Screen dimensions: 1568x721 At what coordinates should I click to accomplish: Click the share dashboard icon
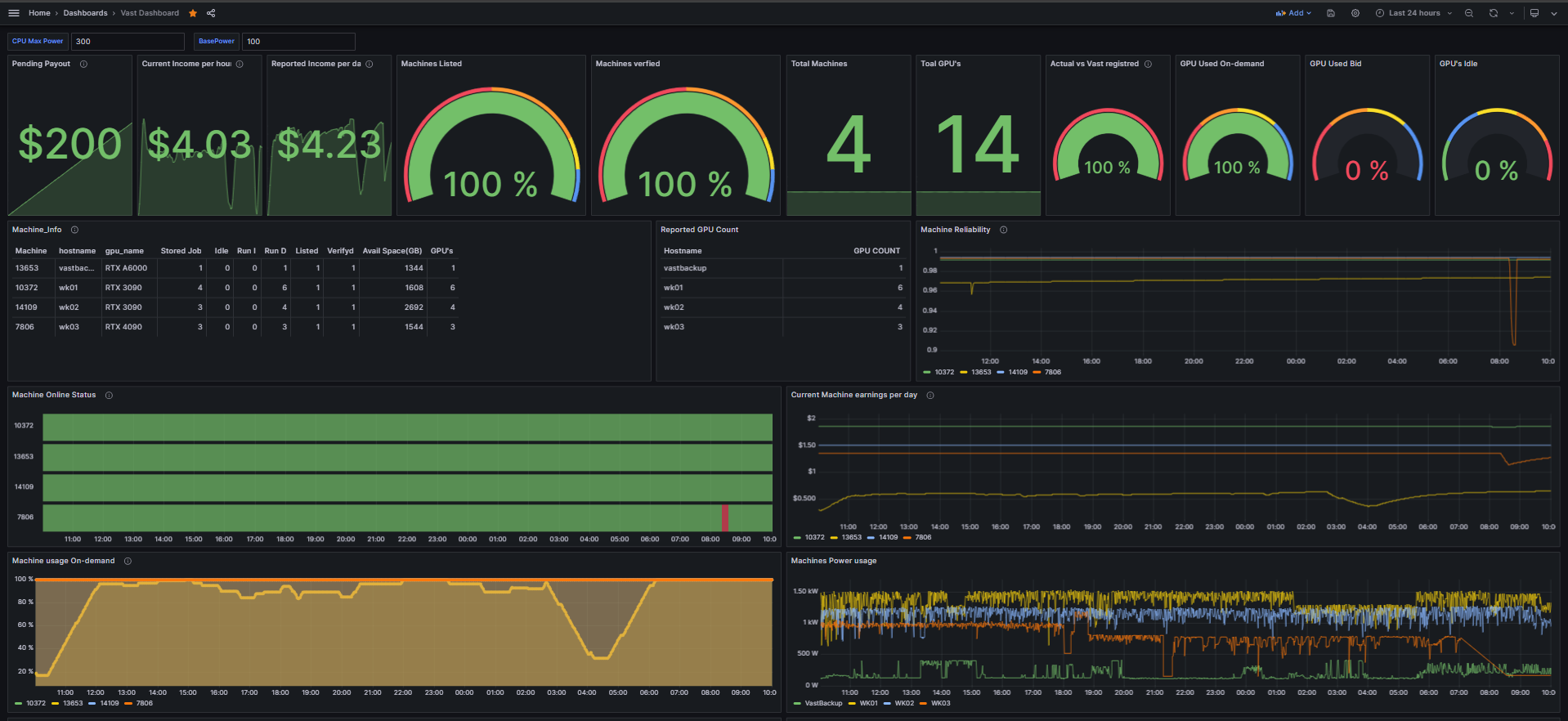pyautogui.click(x=211, y=13)
